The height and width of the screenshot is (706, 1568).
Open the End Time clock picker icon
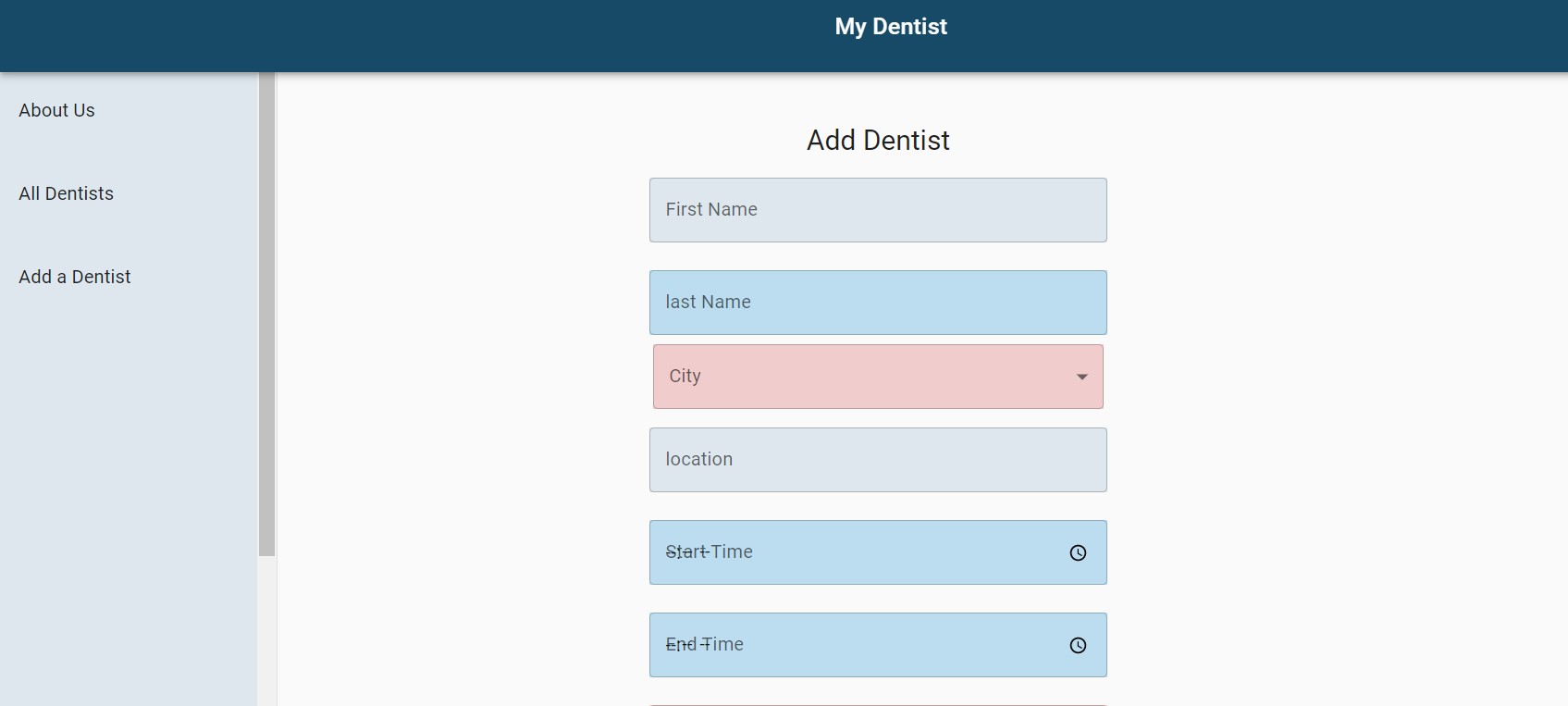tap(1078, 645)
